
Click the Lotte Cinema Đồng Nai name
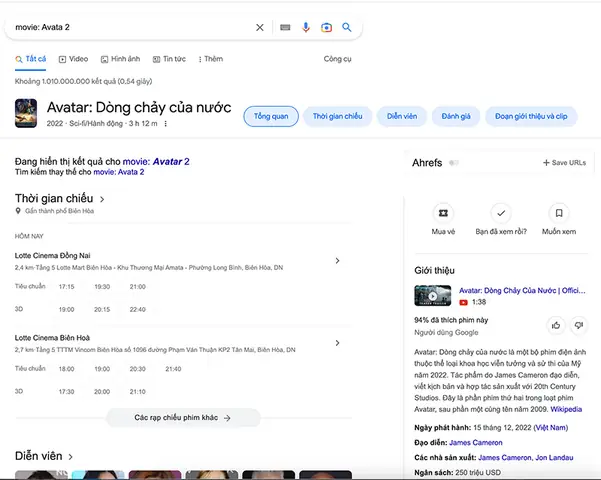point(53,256)
